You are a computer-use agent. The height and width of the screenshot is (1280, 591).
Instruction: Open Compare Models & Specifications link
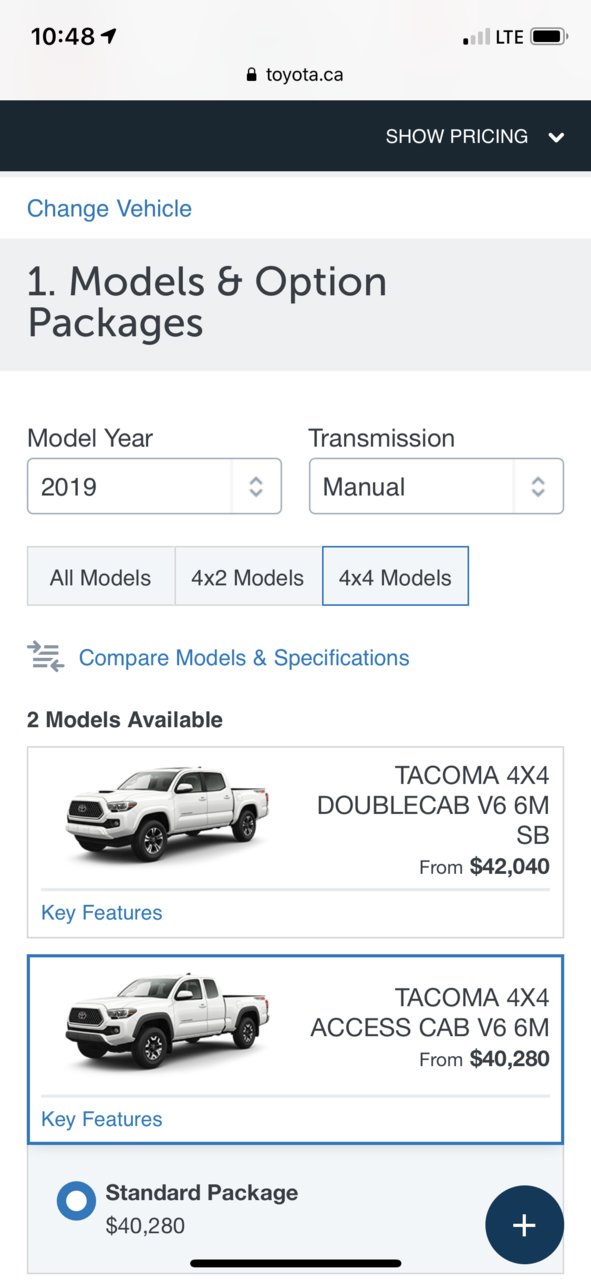pos(244,657)
